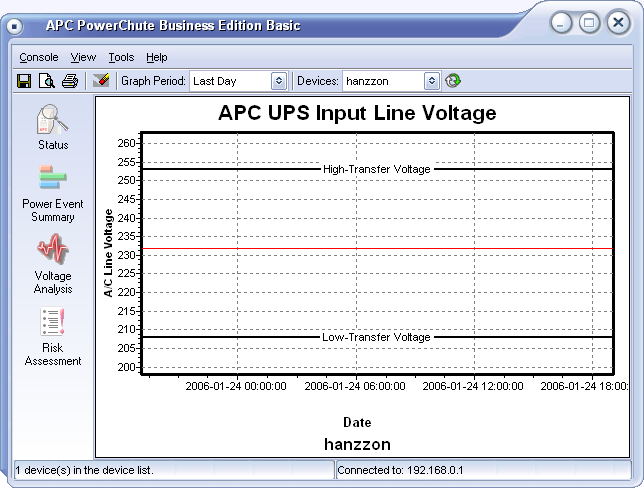The image size is (644, 488).
Task: Open the Help menu
Action: [x=156, y=57]
